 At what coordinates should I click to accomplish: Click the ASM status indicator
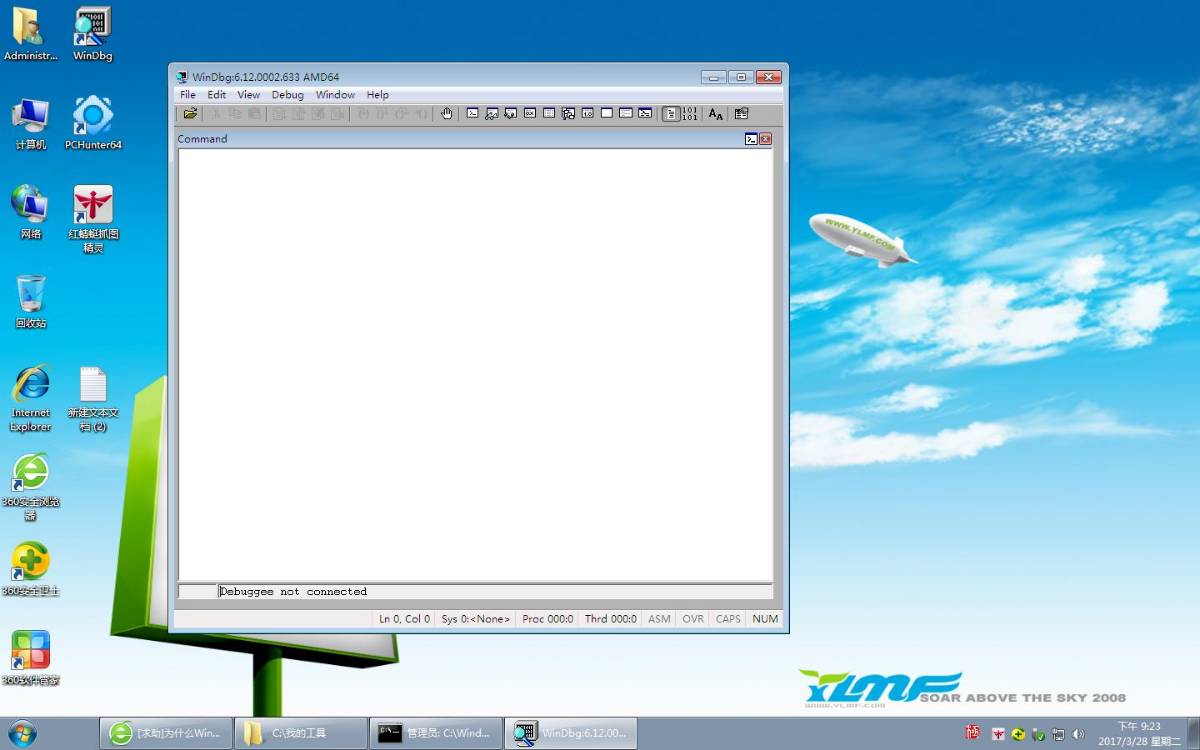tap(659, 619)
